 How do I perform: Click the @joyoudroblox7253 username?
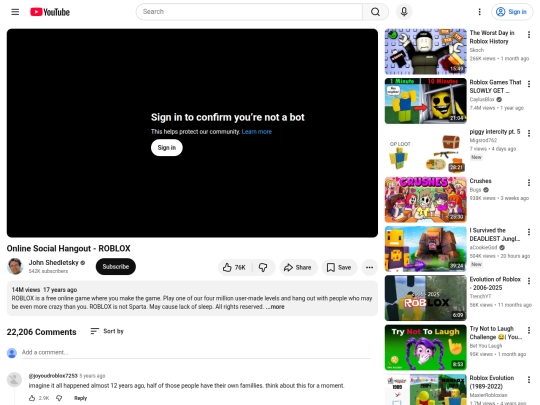click(x=53, y=375)
